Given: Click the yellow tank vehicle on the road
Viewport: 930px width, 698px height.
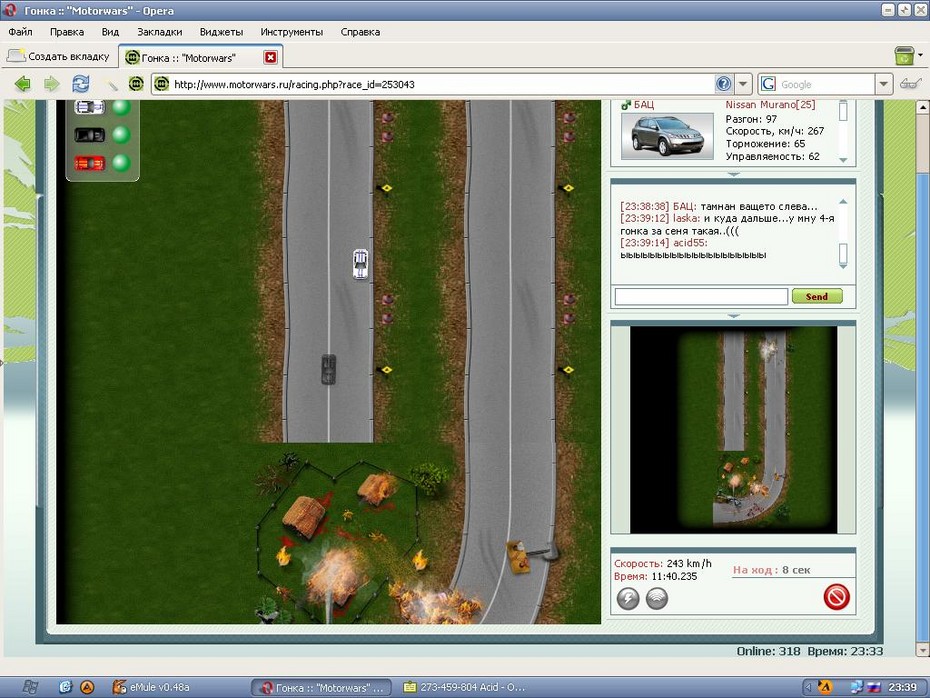Looking at the screenshot, I should click(520, 557).
